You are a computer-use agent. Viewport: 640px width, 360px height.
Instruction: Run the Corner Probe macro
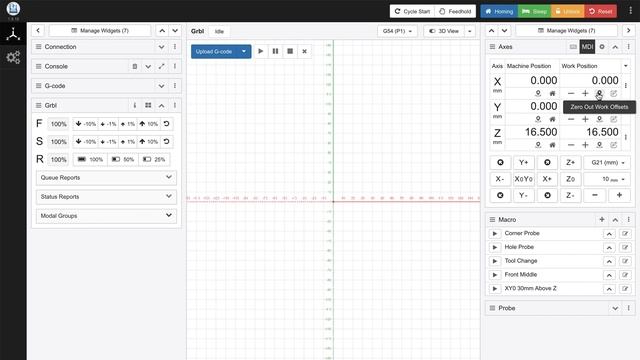pos(495,233)
